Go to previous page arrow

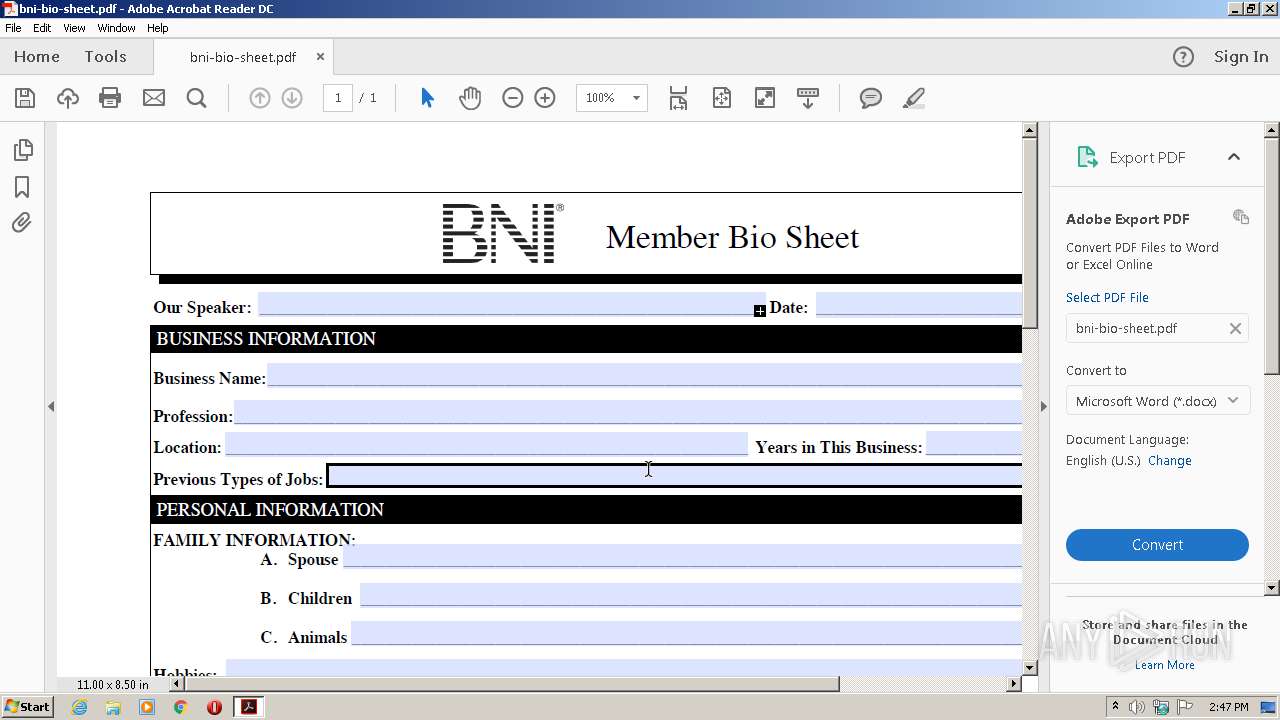click(259, 98)
